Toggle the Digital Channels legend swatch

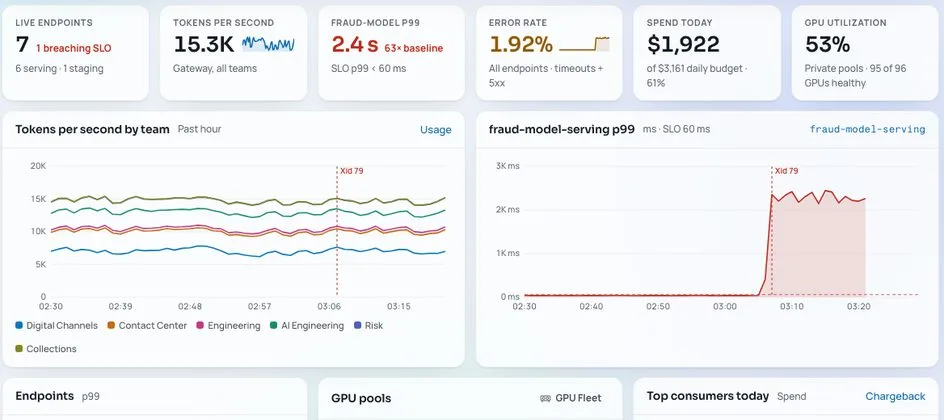[x=19, y=326]
